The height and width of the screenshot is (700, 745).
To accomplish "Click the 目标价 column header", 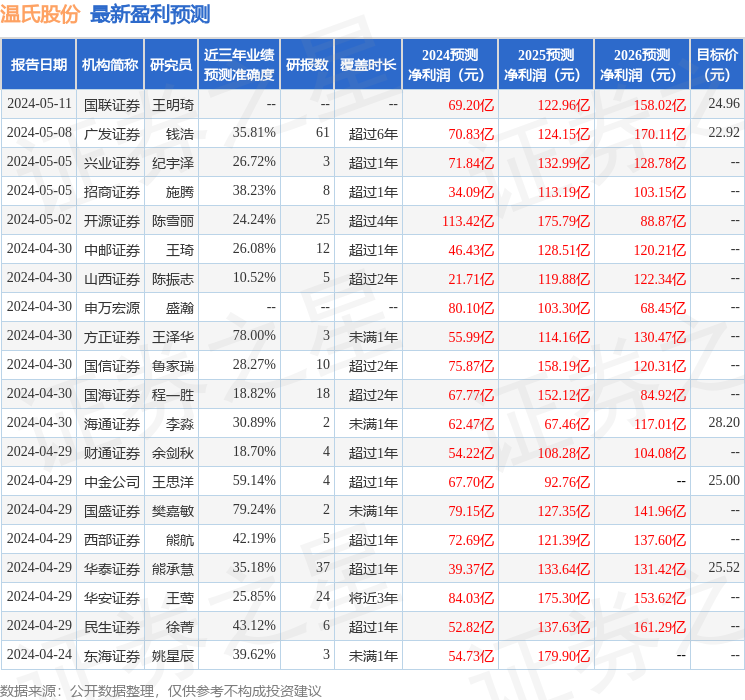I will [x=717, y=65].
